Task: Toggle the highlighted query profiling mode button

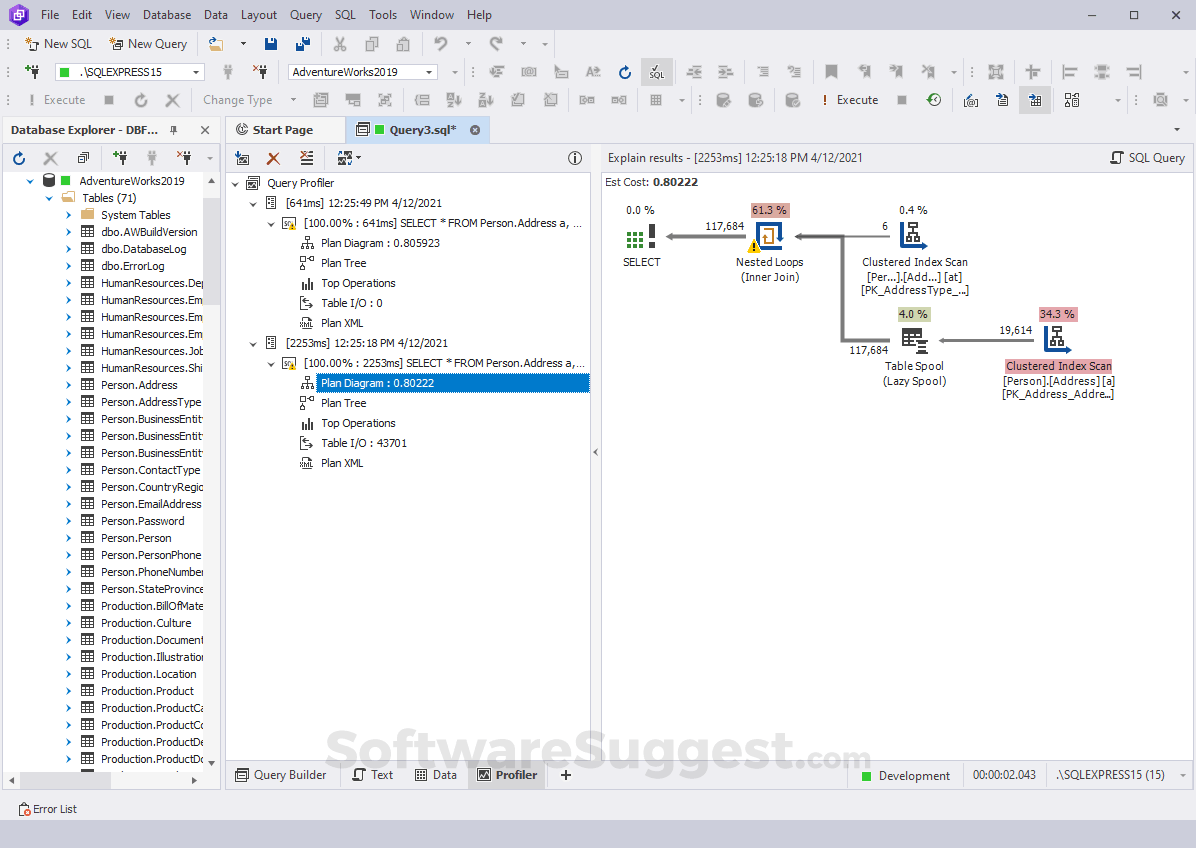Action: coord(1035,100)
